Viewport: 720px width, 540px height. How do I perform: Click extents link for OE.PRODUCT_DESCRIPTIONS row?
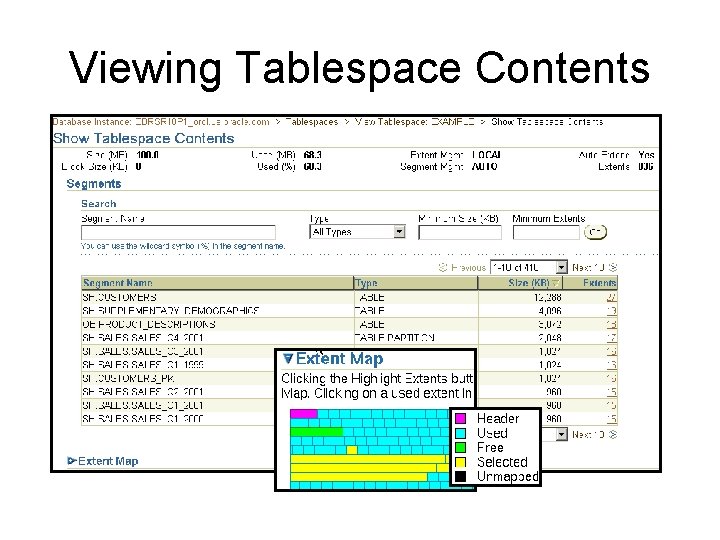tap(612, 324)
